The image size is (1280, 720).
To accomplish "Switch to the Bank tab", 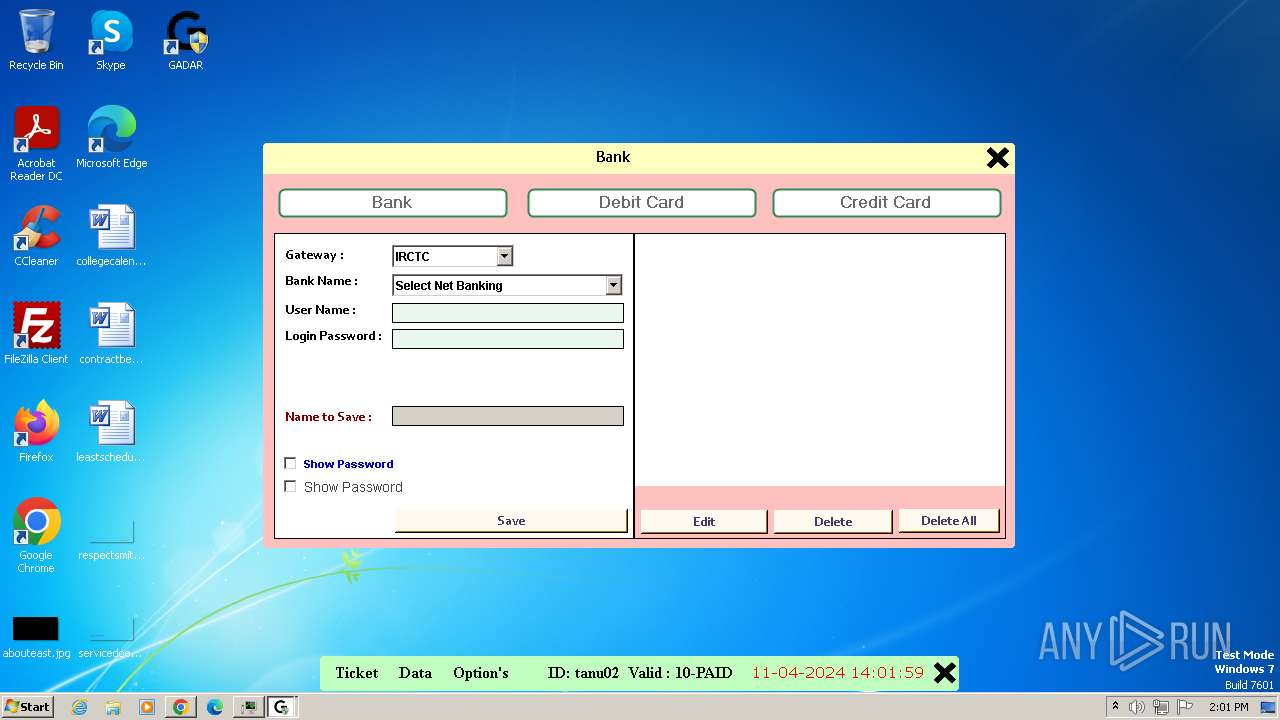I will pos(393,202).
